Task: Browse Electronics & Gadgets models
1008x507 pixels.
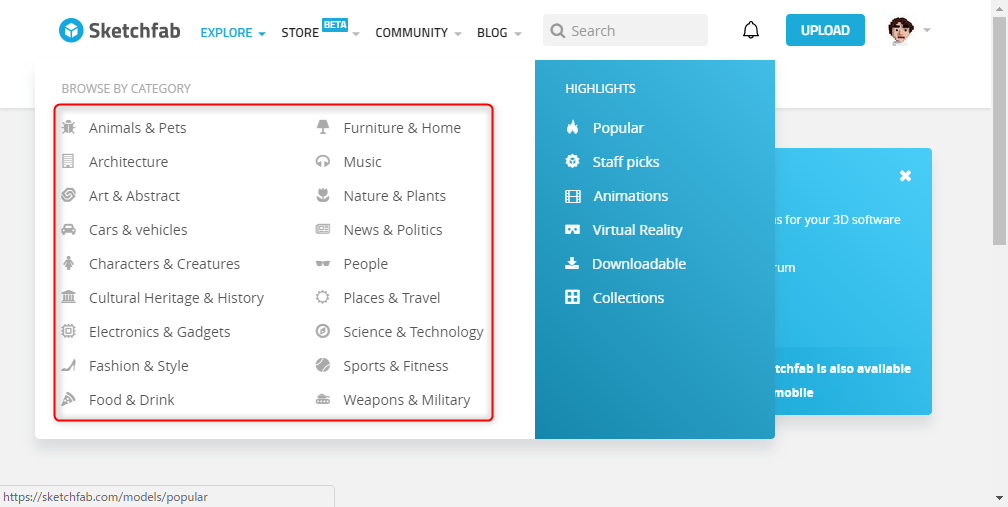Action: pyautogui.click(x=159, y=332)
